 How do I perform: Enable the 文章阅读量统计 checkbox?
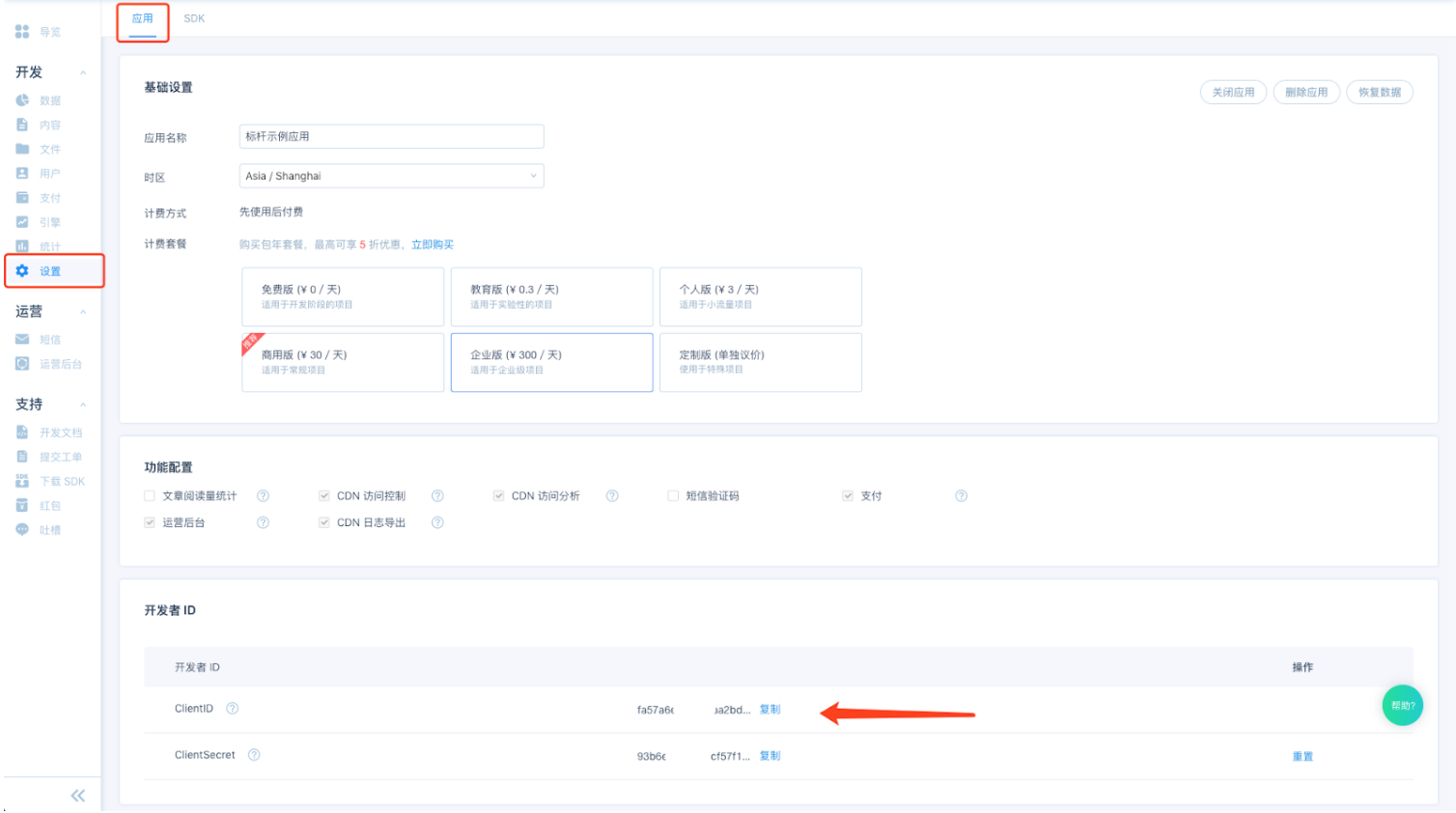click(x=149, y=495)
